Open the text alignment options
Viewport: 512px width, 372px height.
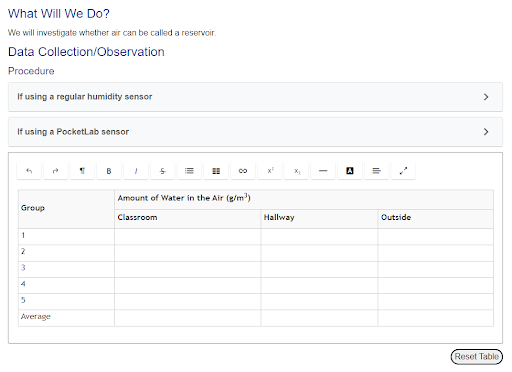tap(376, 171)
